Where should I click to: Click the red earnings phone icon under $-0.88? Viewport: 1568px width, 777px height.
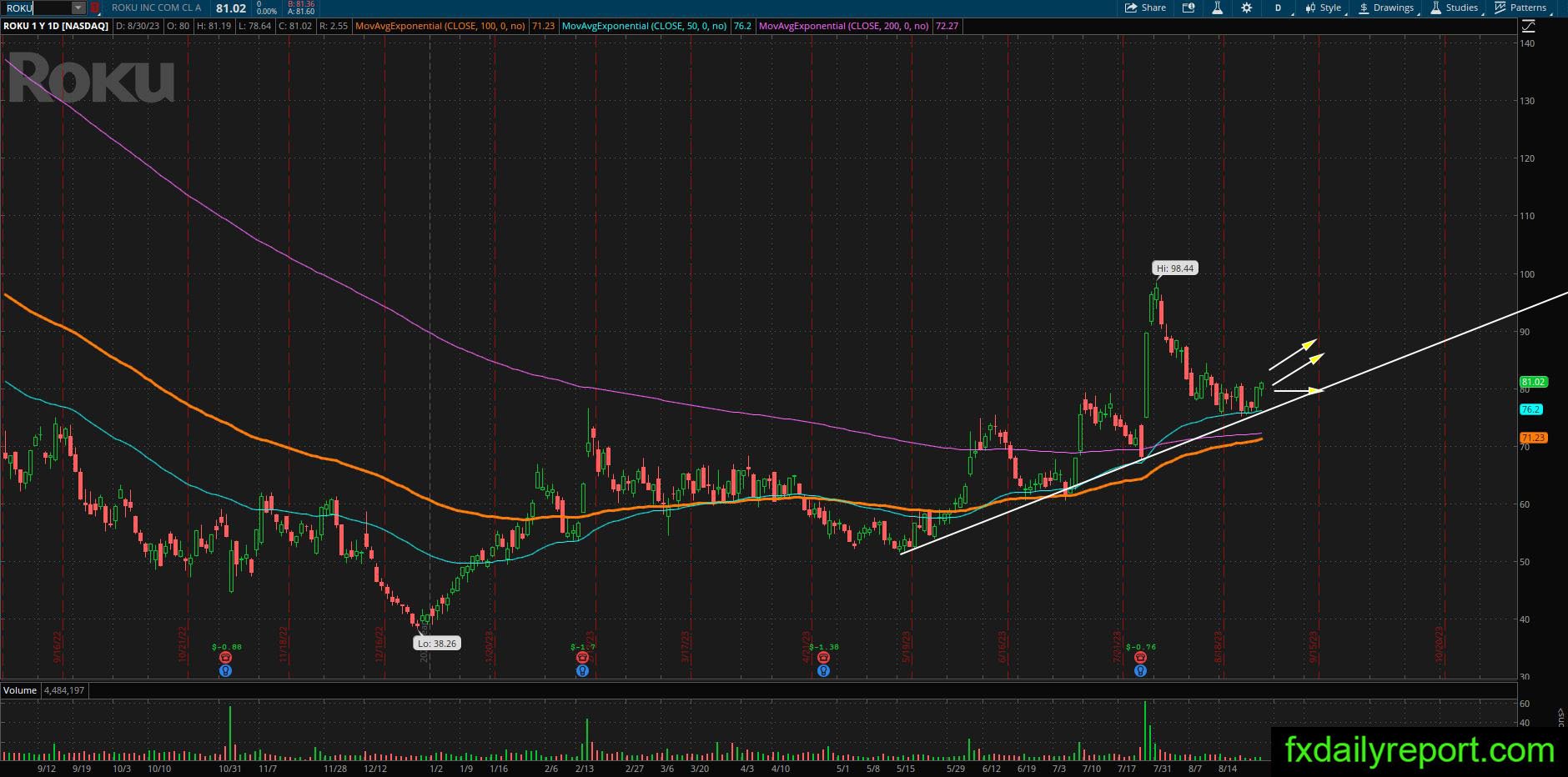[x=225, y=658]
